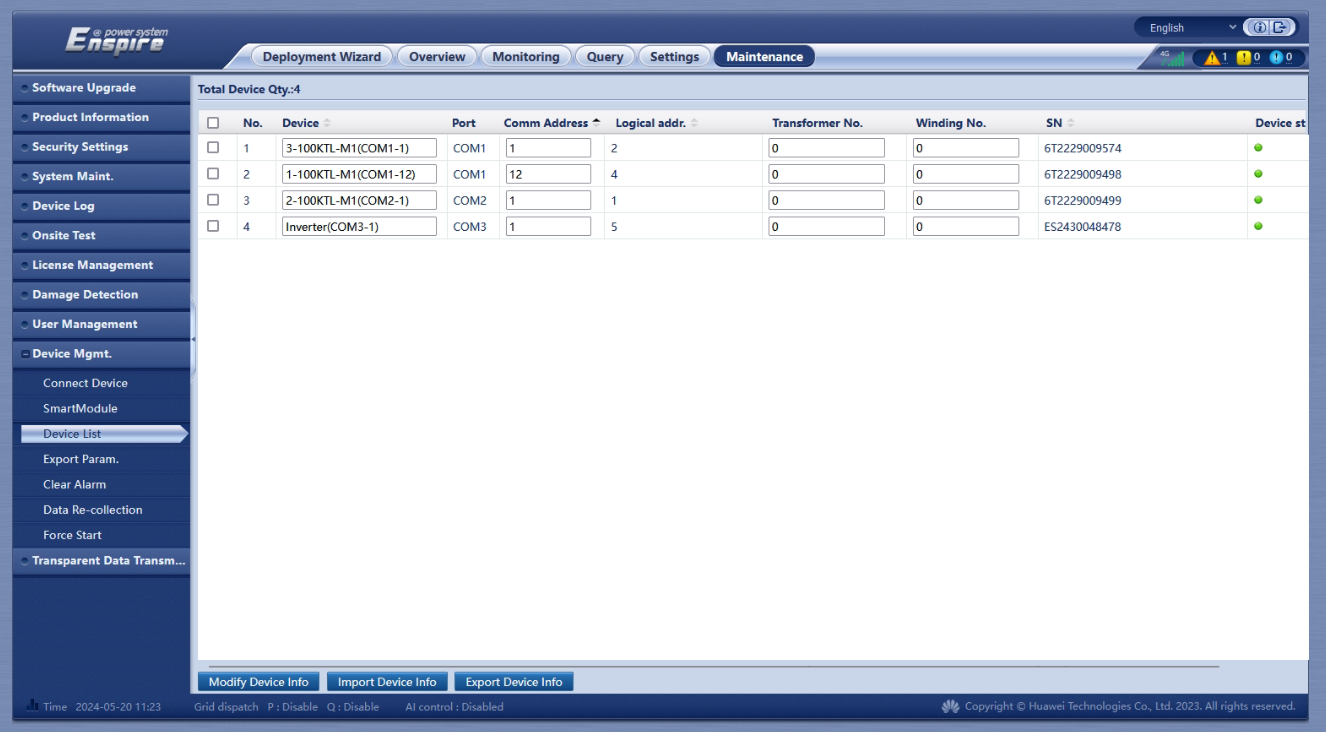The height and width of the screenshot is (732, 1326).
Task: Edit device name field 3-100KTL-M1(COM1-1)
Action: (360, 148)
